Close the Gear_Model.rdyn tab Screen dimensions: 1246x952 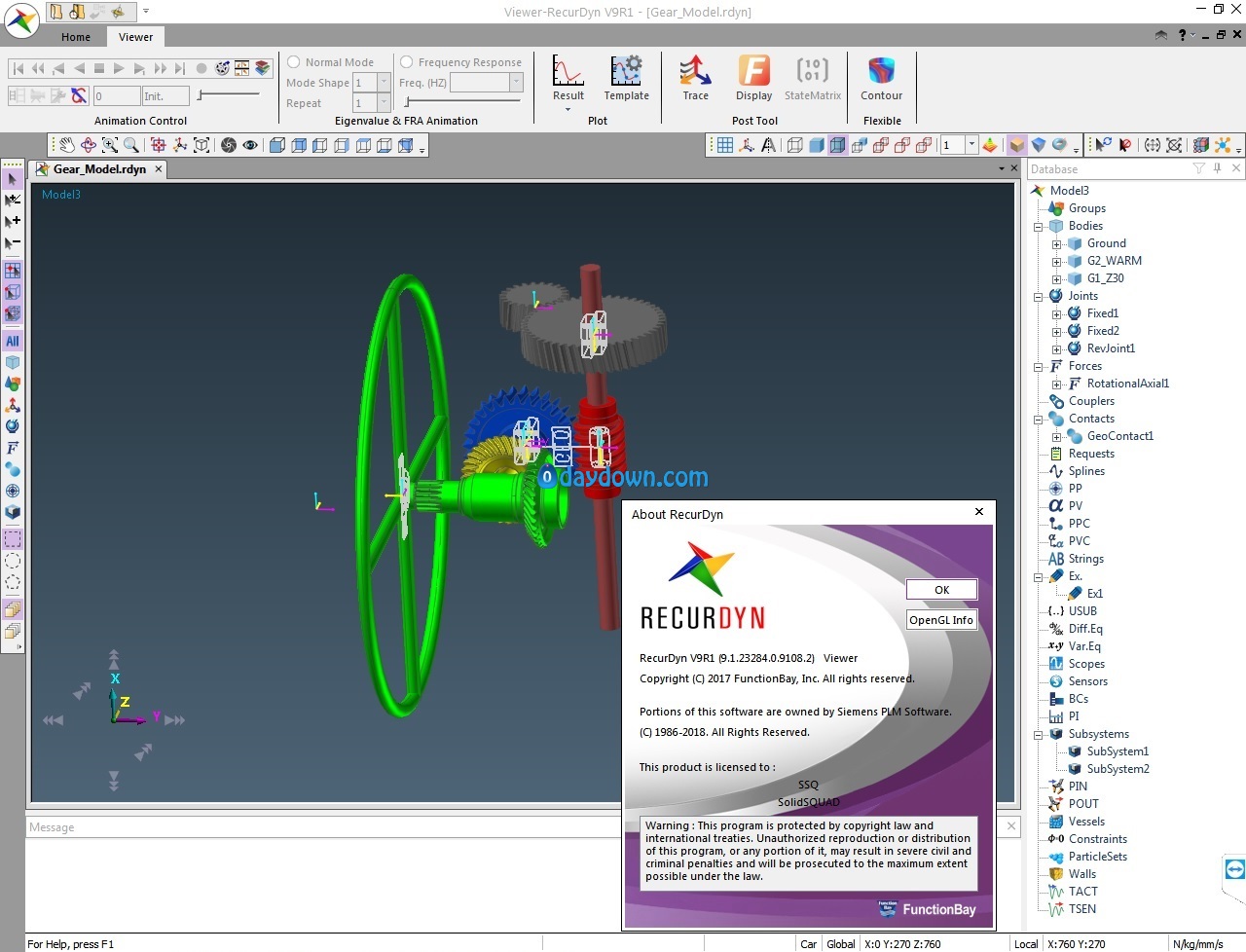point(159,168)
